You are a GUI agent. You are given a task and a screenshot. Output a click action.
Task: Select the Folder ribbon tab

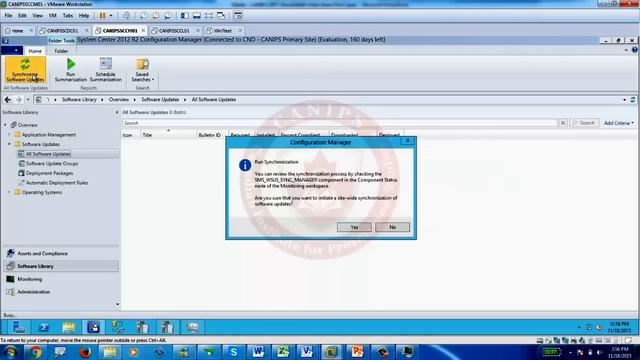click(x=61, y=51)
